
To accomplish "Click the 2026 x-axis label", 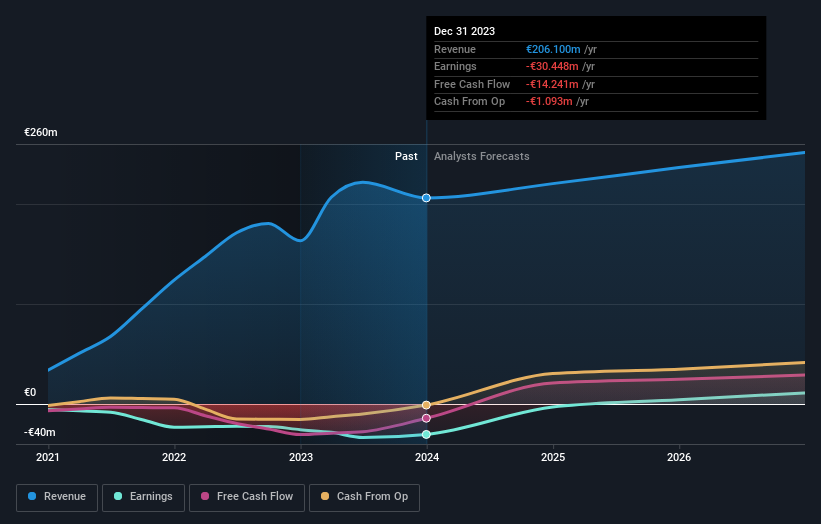I will click(x=679, y=457).
